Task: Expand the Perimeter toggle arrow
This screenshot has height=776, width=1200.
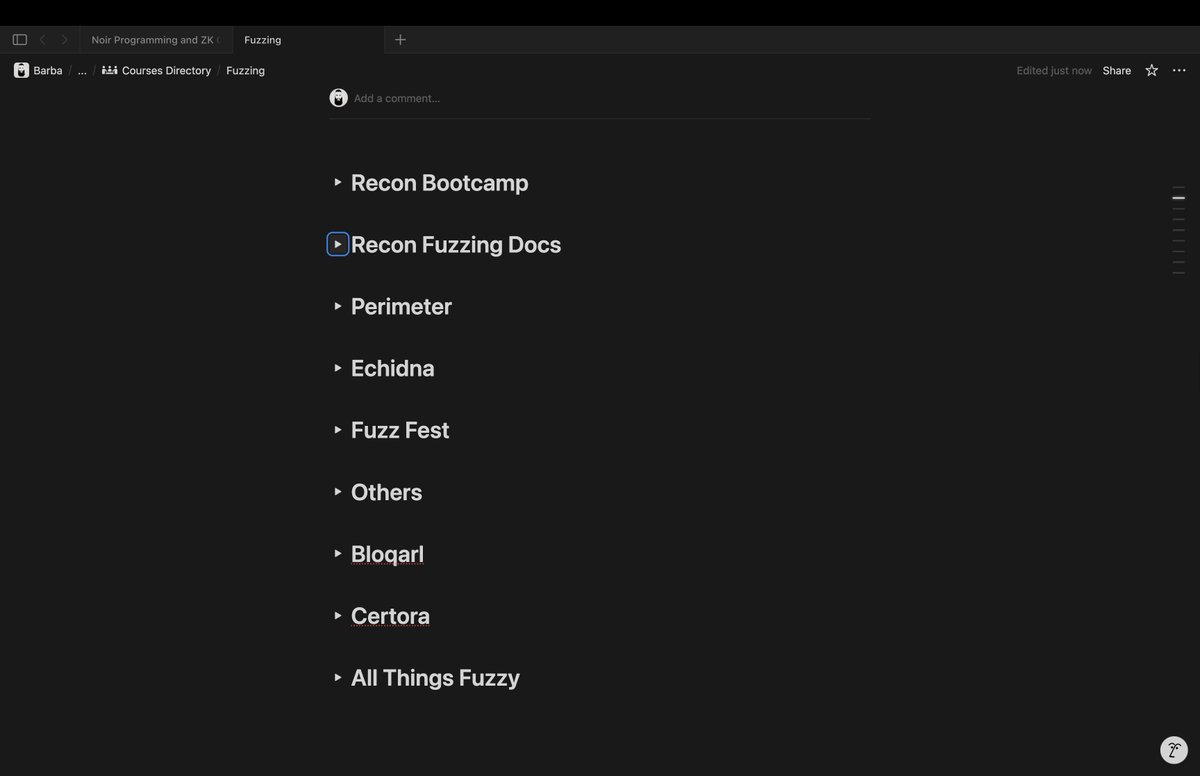Action: tap(338, 306)
